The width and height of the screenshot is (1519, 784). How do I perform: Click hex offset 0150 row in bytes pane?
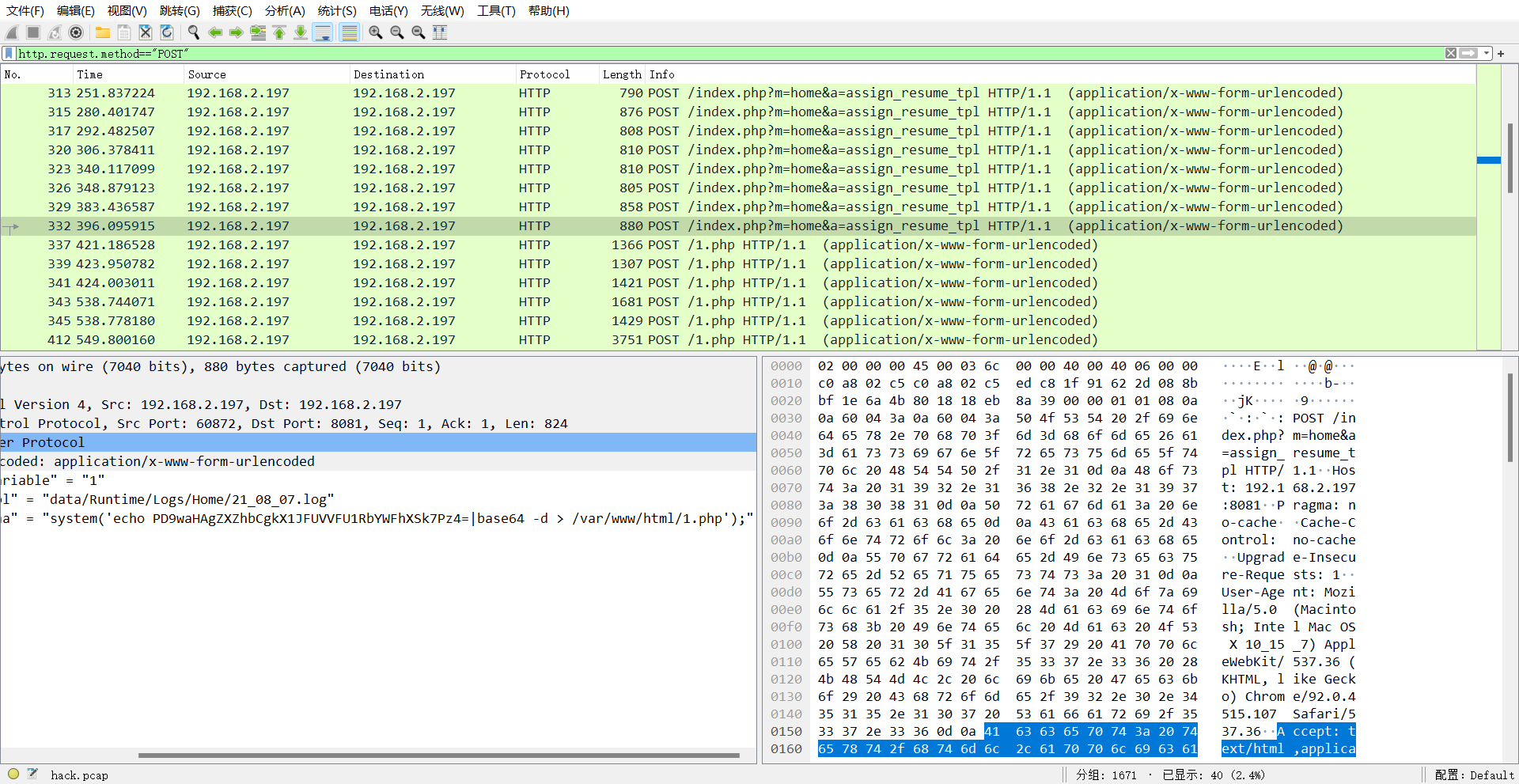[786, 731]
